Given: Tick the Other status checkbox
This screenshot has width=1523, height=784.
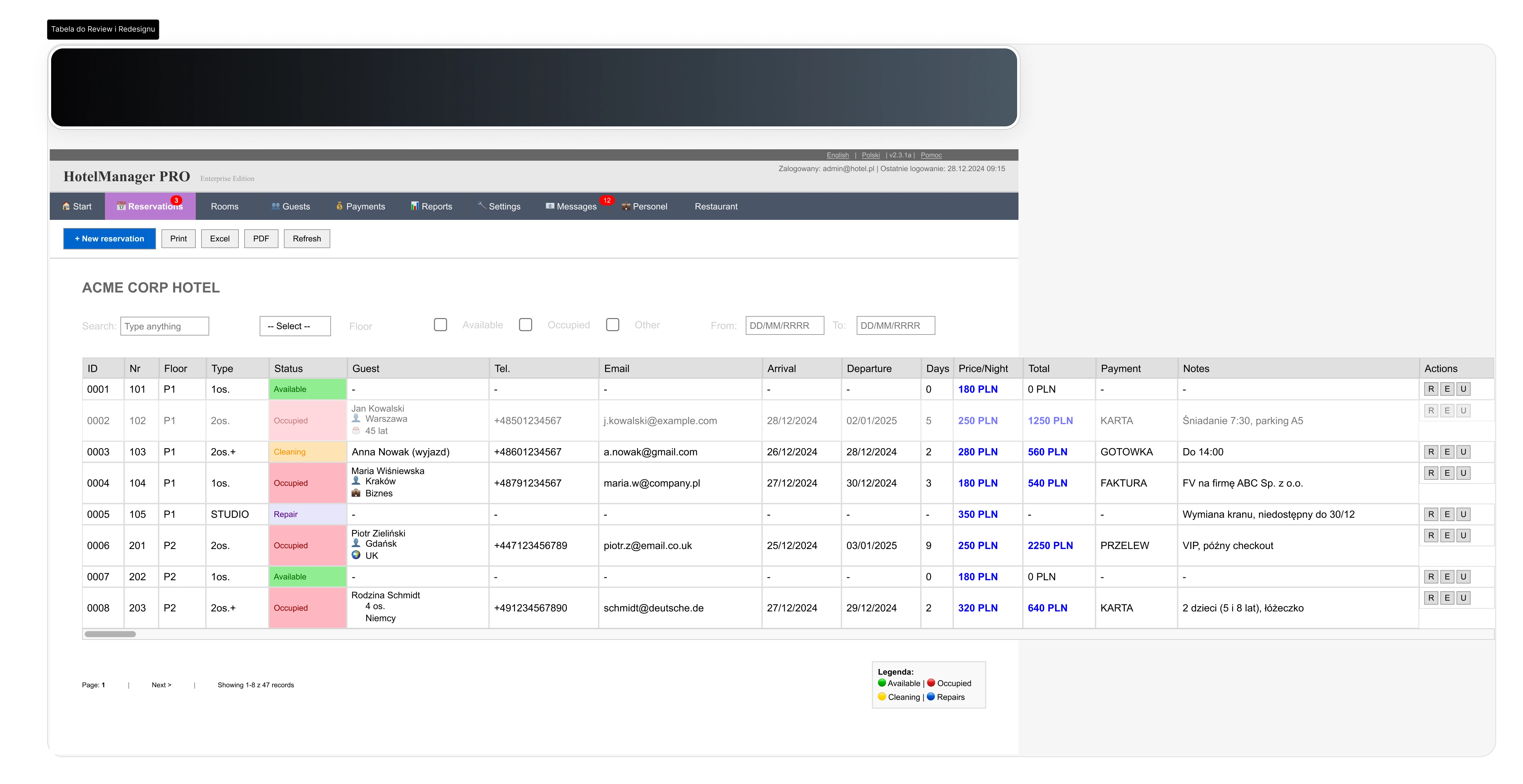Looking at the screenshot, I should (612, 324).
